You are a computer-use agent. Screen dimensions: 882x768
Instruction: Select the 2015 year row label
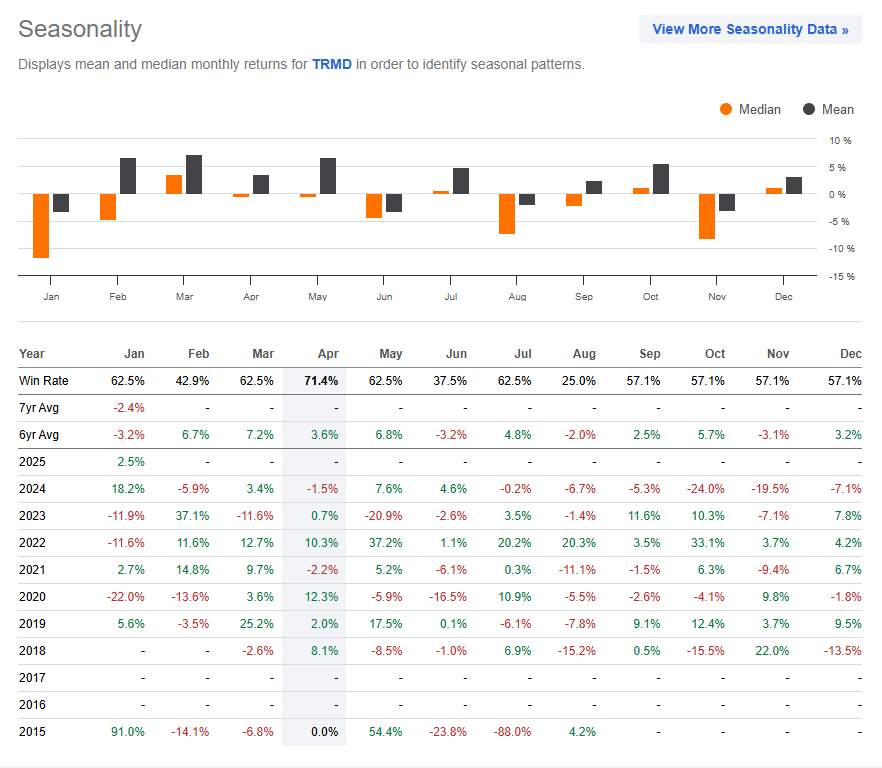[31, 731]
